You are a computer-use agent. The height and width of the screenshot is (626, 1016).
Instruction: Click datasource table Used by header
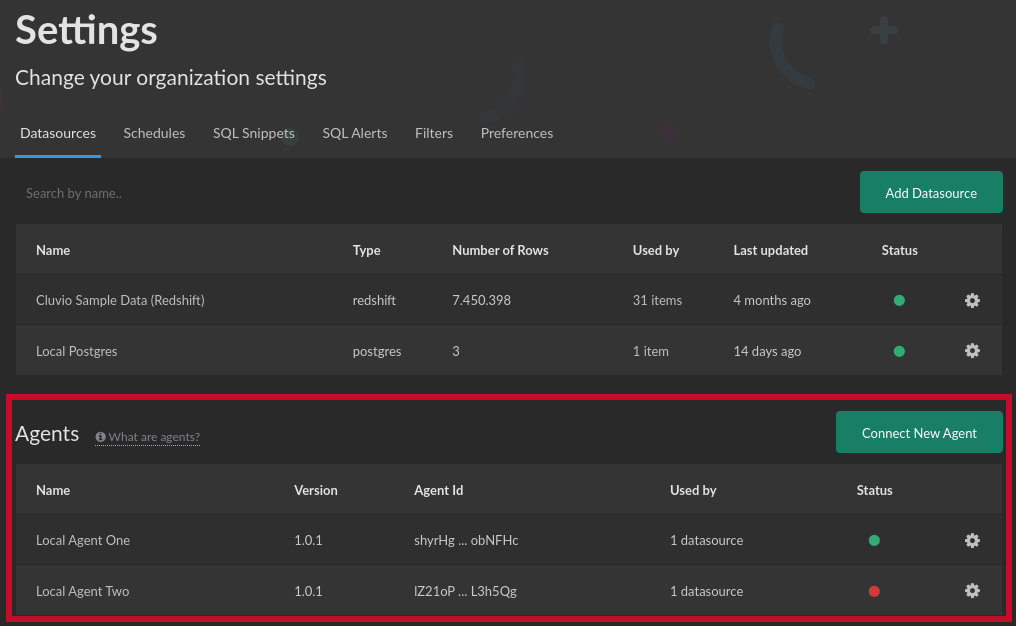[x=656, y=250]
